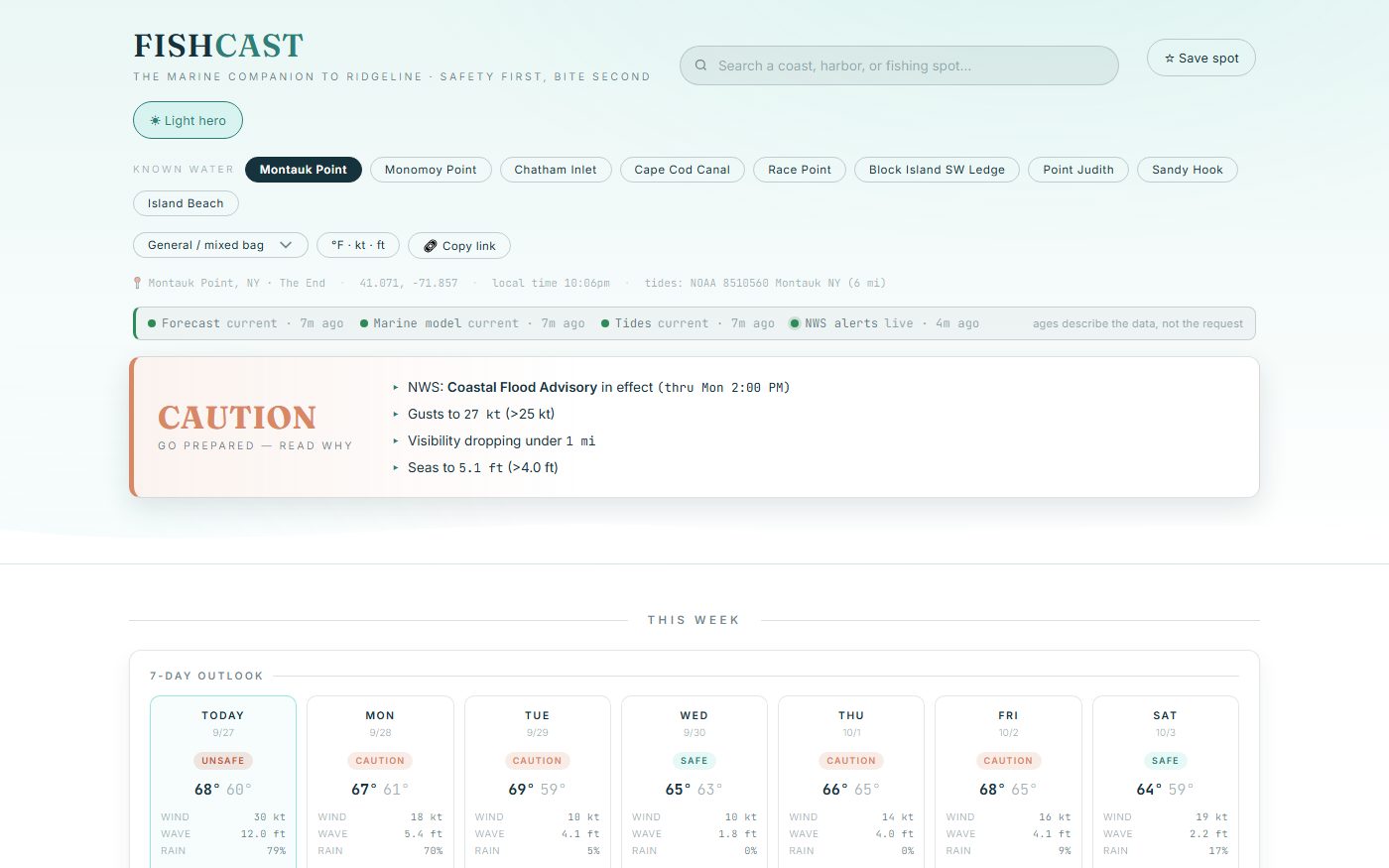1389x868 pixels.
Task: Click the search magnifier icon
Action: (700, 65)
